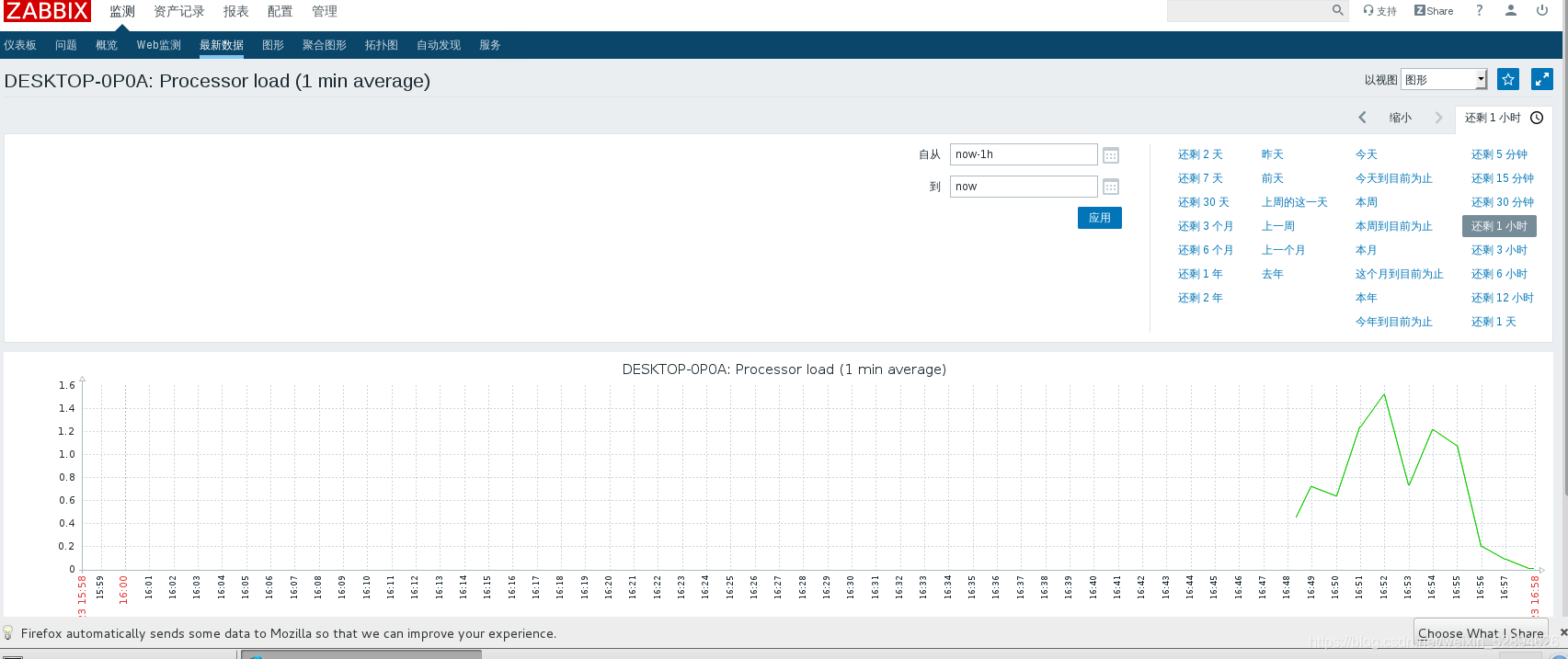Go to 服务 submenu
Viewport: 1568px width, 659px height.
point(490,45)
